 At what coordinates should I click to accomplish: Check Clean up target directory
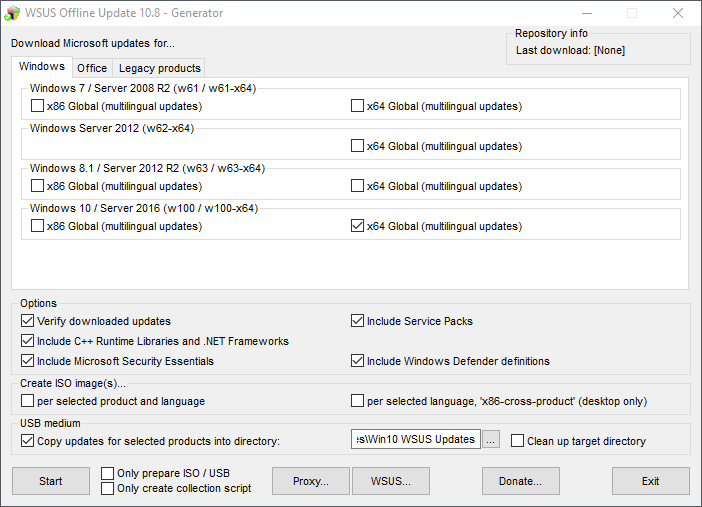517,441
